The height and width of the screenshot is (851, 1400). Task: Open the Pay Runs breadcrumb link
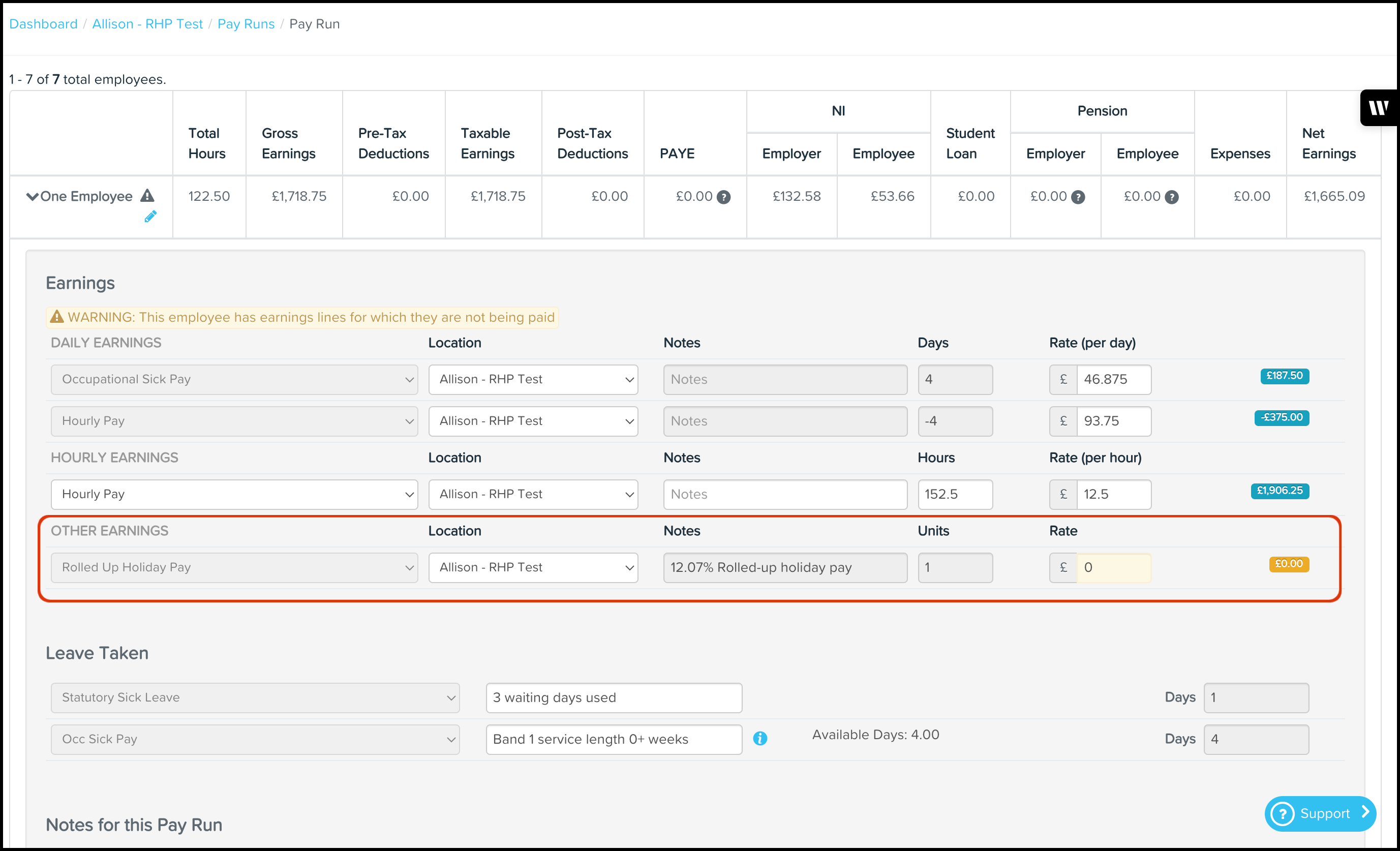pos(246,24)
